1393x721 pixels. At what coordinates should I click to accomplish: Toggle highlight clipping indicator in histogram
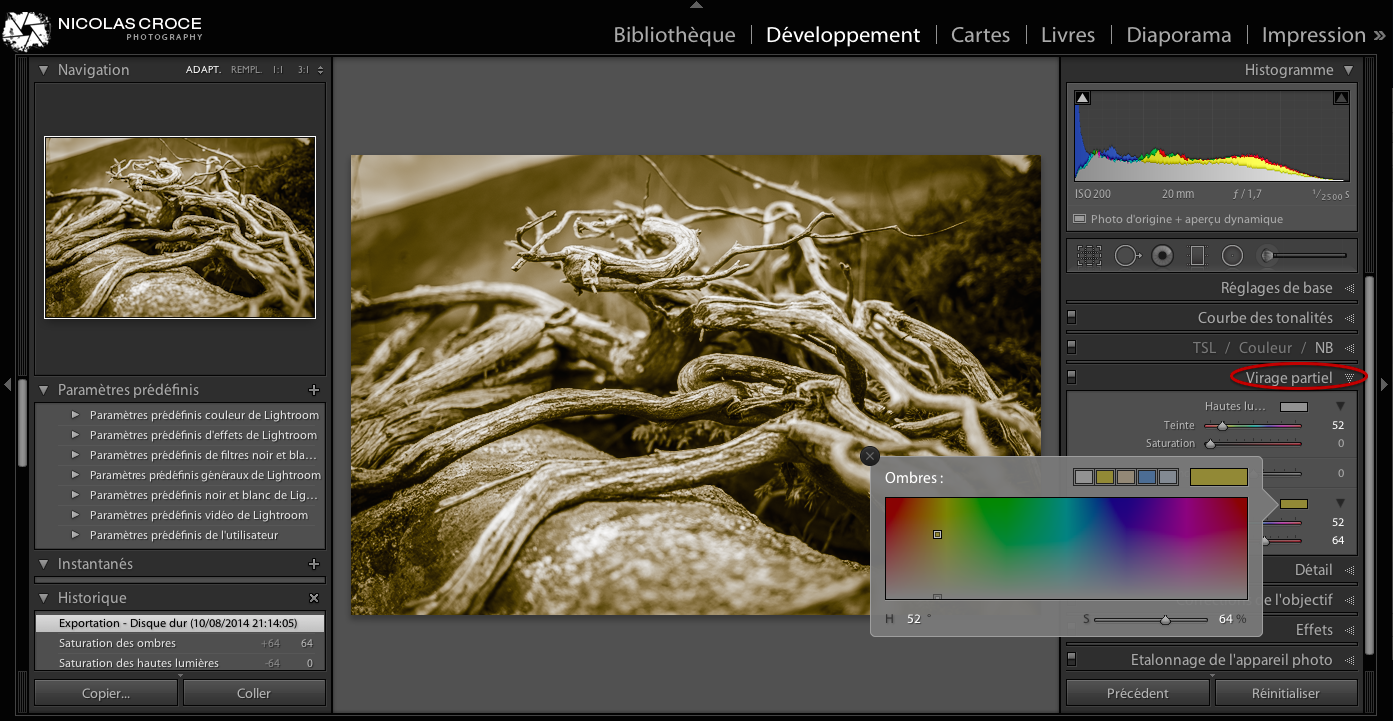coord(1341,98)
